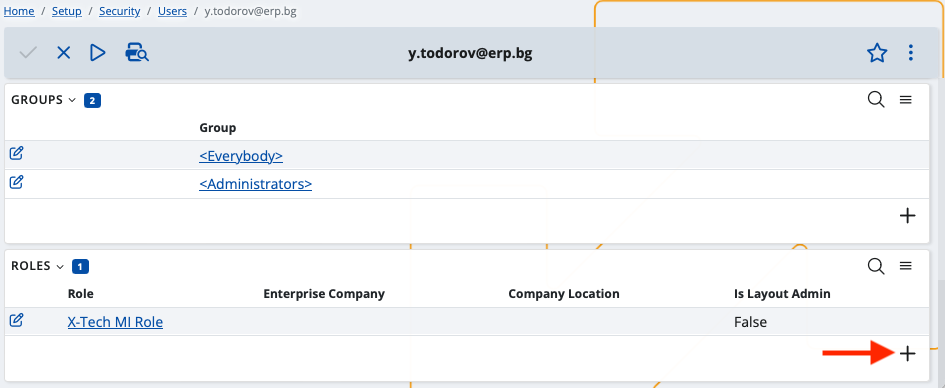Open the three-dot more options menu
Screen dimensions: 945x388
pyautogui.click(x=911, y=53)
